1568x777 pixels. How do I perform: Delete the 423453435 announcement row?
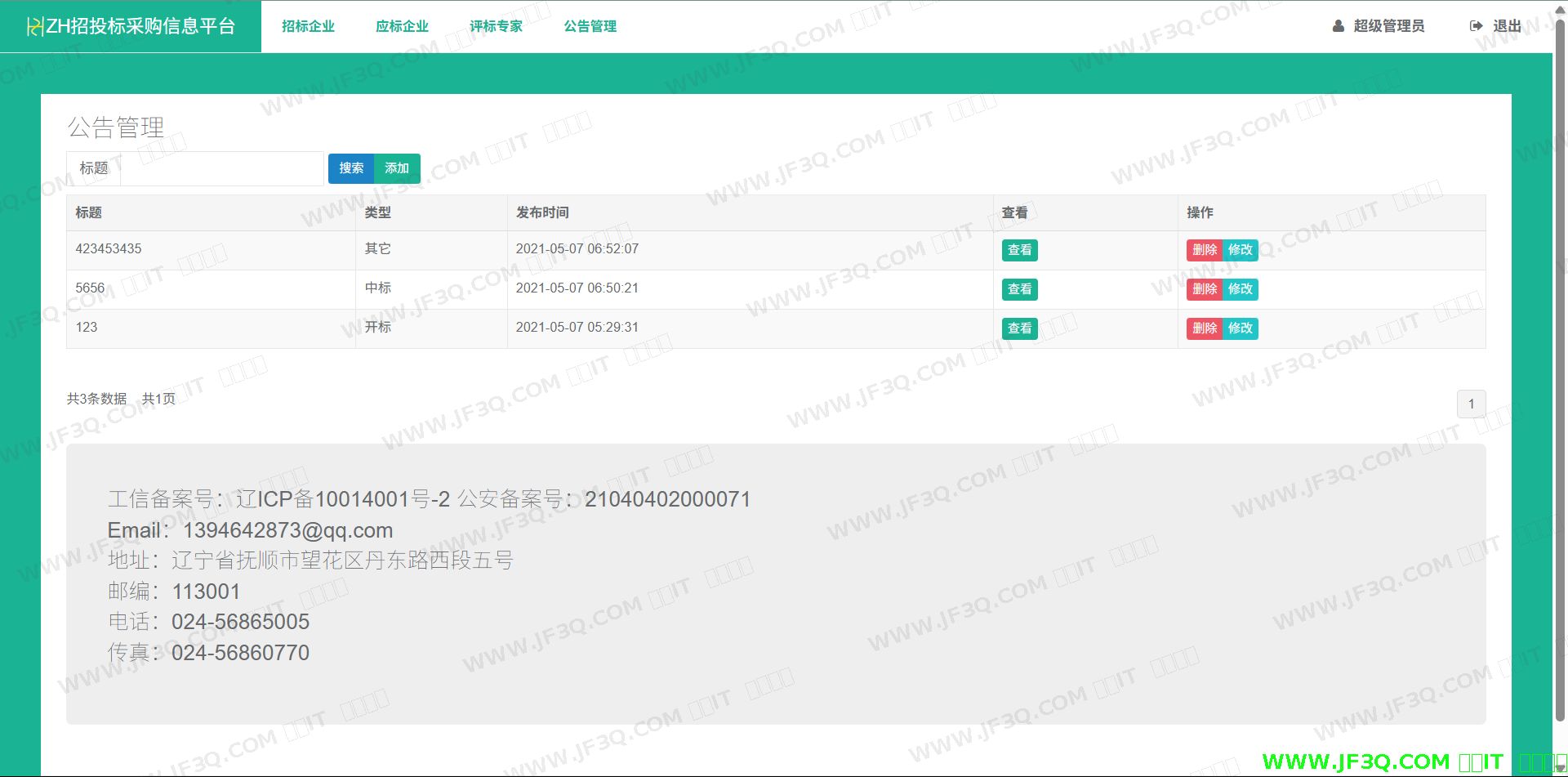tap(1204, 250)
